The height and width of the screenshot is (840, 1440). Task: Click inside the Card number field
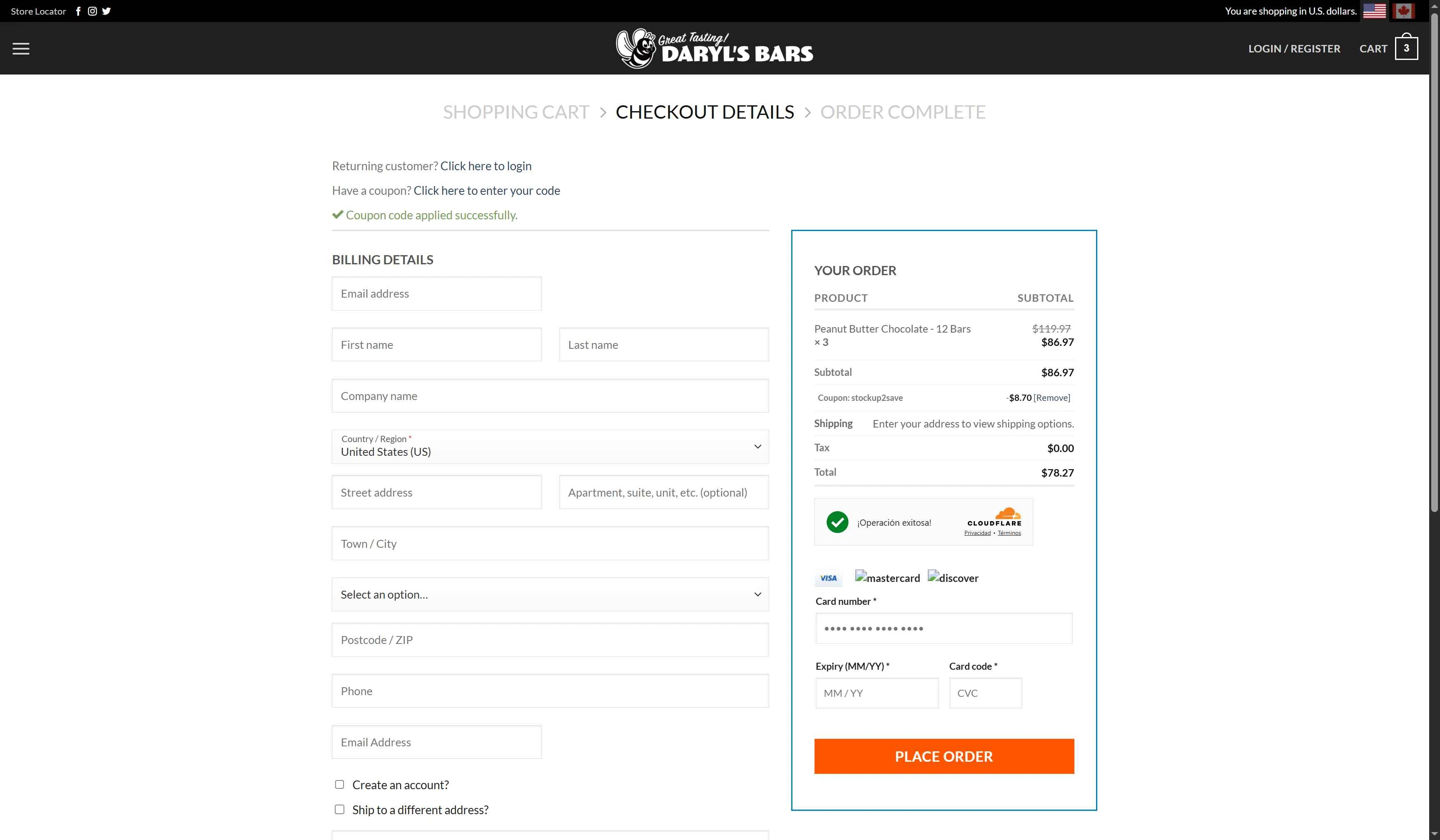point(944,628)
